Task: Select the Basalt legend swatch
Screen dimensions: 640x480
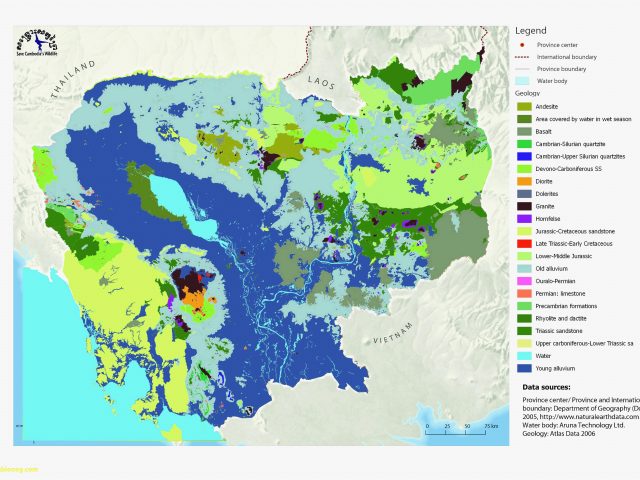Action: pos(523,131)
